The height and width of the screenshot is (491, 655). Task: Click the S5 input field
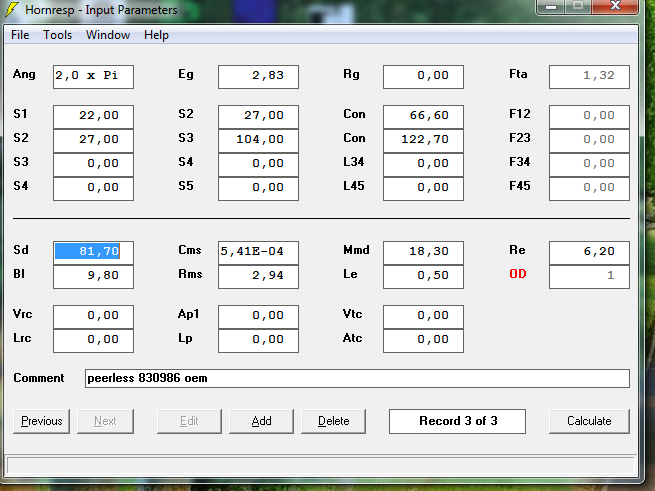click(258, 188)
